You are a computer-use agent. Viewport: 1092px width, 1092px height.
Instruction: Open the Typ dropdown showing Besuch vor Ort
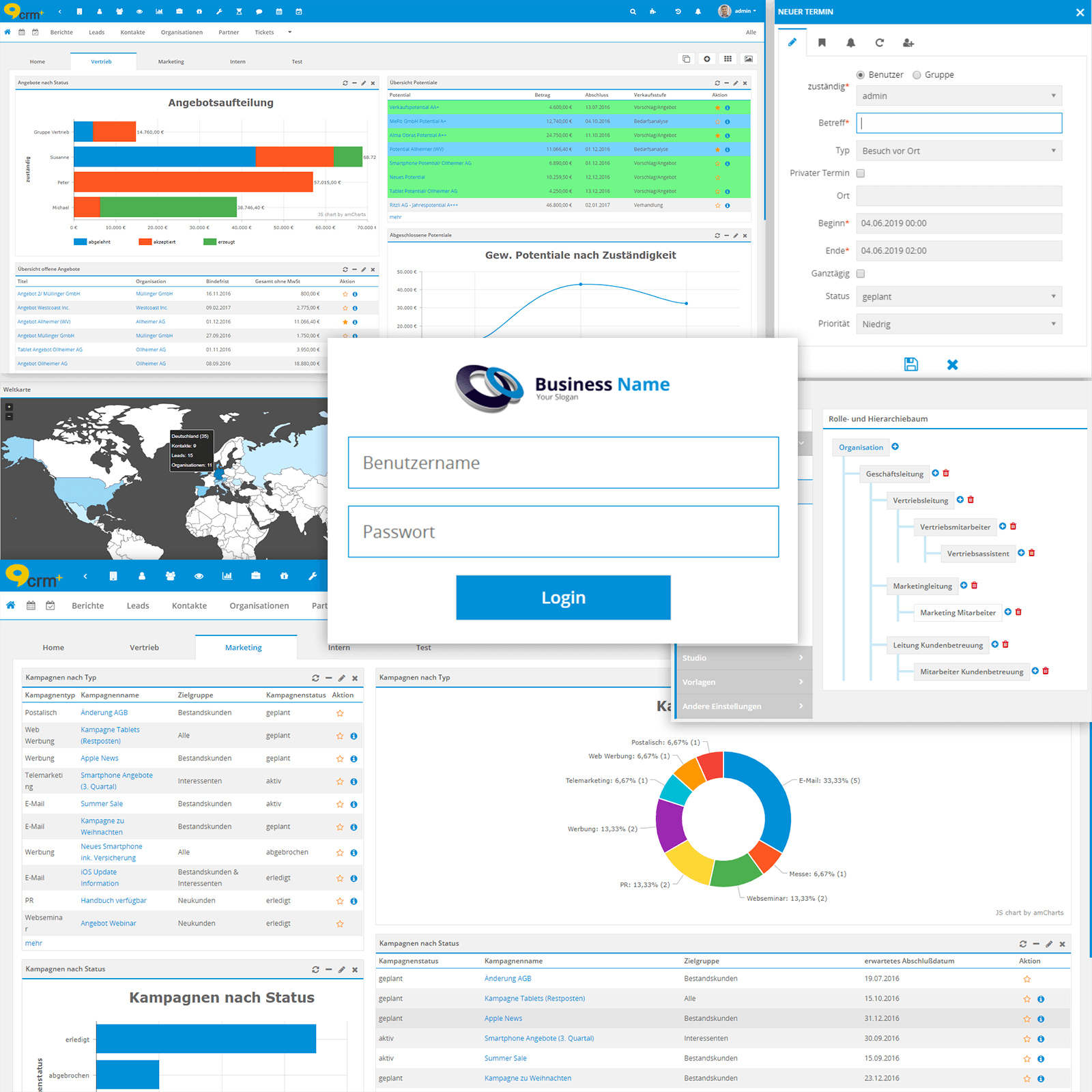pos(959,151)
